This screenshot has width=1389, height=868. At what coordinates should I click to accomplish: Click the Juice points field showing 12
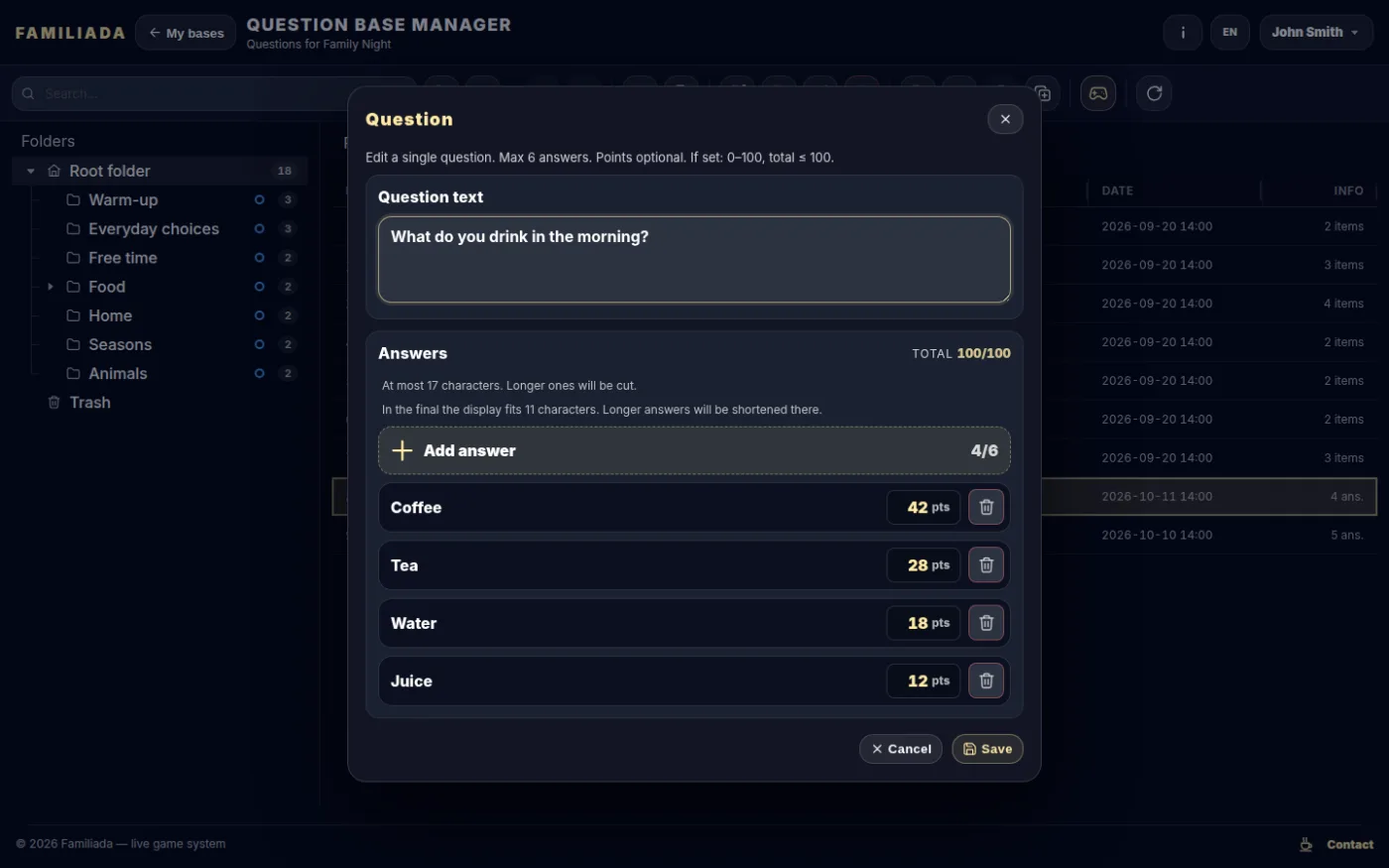[924, 681]
